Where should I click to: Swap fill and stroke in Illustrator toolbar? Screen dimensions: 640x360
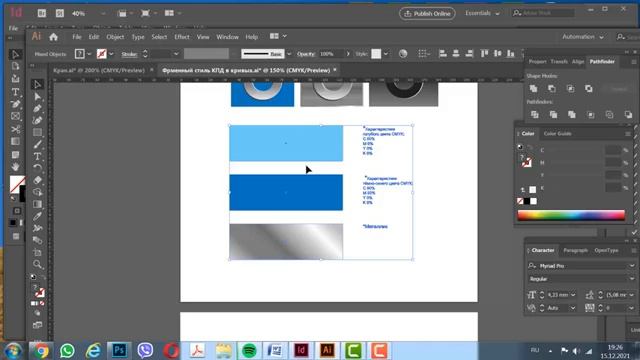pyautogui.click(x=42, y=277)
